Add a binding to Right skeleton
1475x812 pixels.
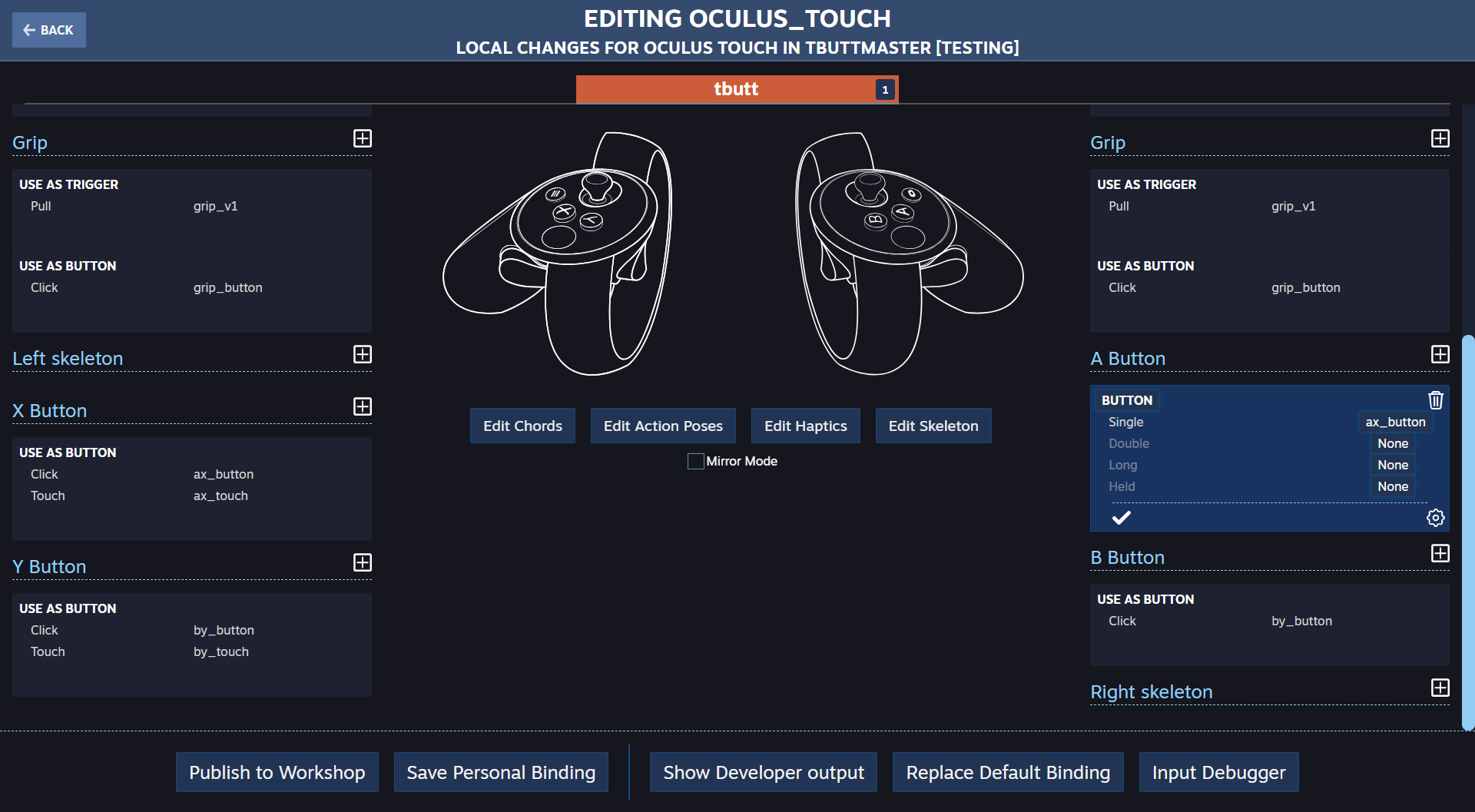tap(1440, 688)
